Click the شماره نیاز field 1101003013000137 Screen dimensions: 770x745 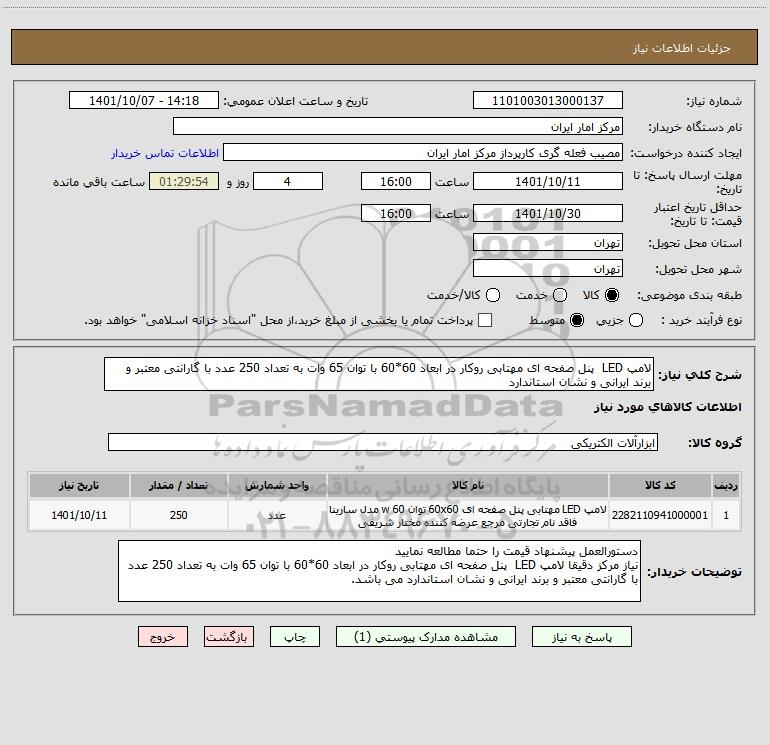[548, 100]
